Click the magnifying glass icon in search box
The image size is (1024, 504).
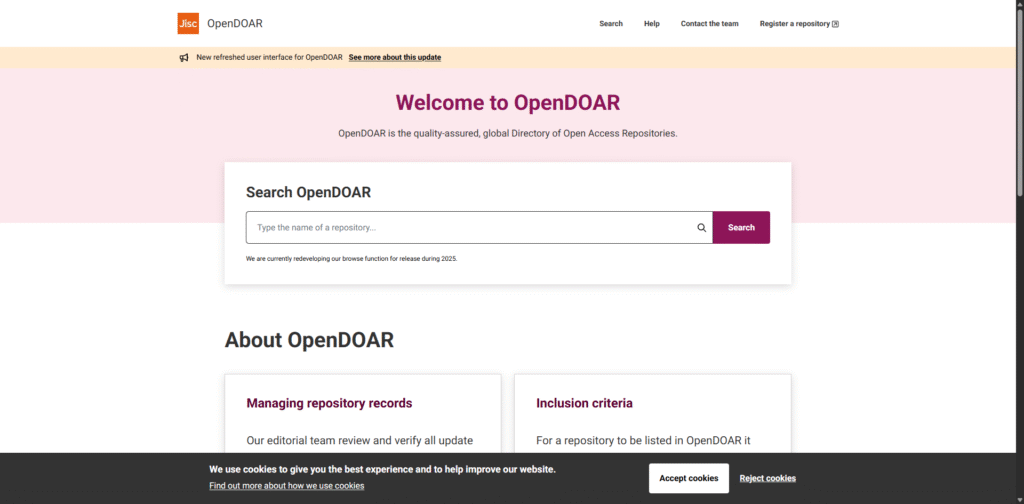[x=702, y=228]
